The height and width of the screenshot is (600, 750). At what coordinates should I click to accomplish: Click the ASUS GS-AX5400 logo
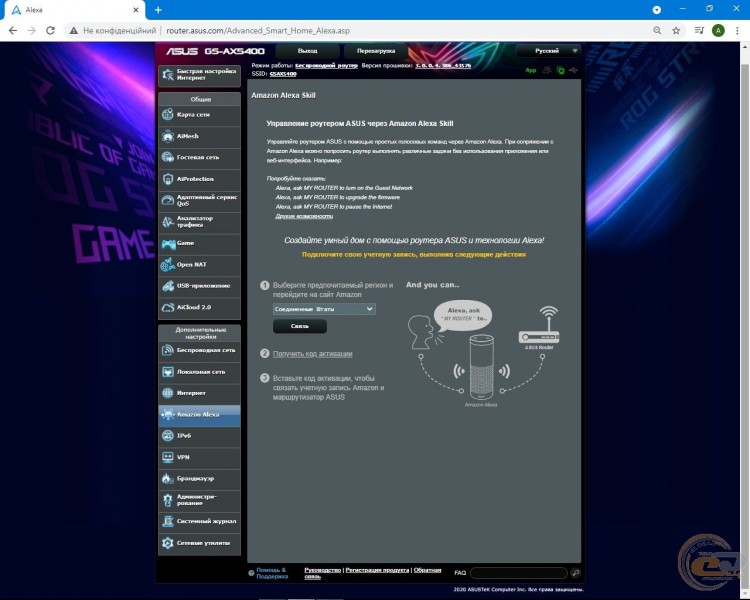point(215,51)
